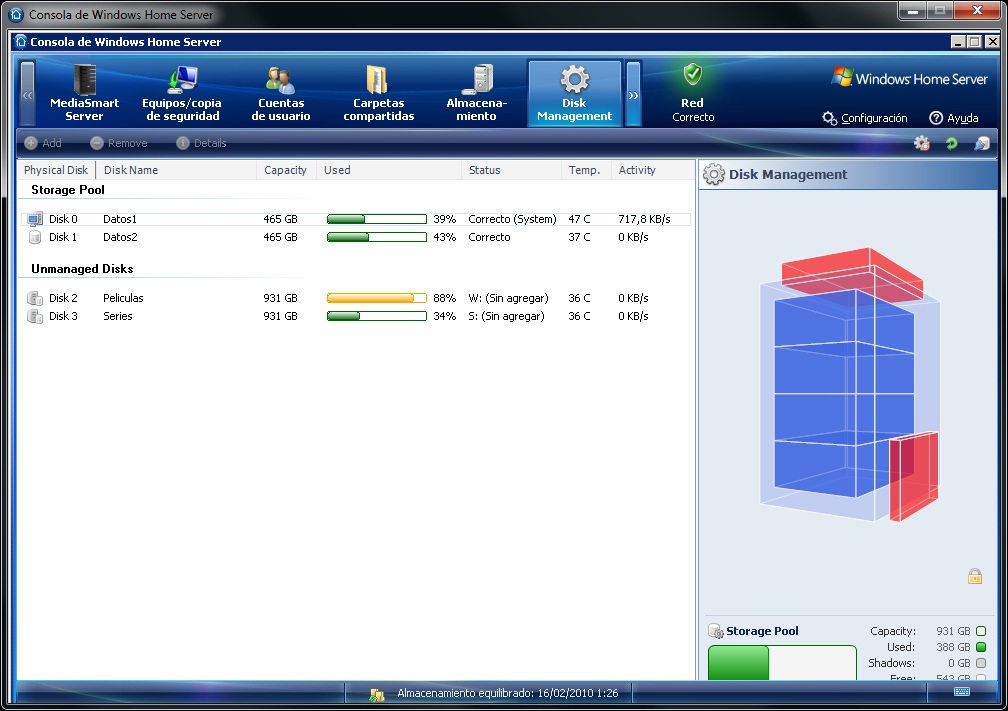Select Disk 2 Peliculas row
1008x711 pixels.
coord(123,298)
